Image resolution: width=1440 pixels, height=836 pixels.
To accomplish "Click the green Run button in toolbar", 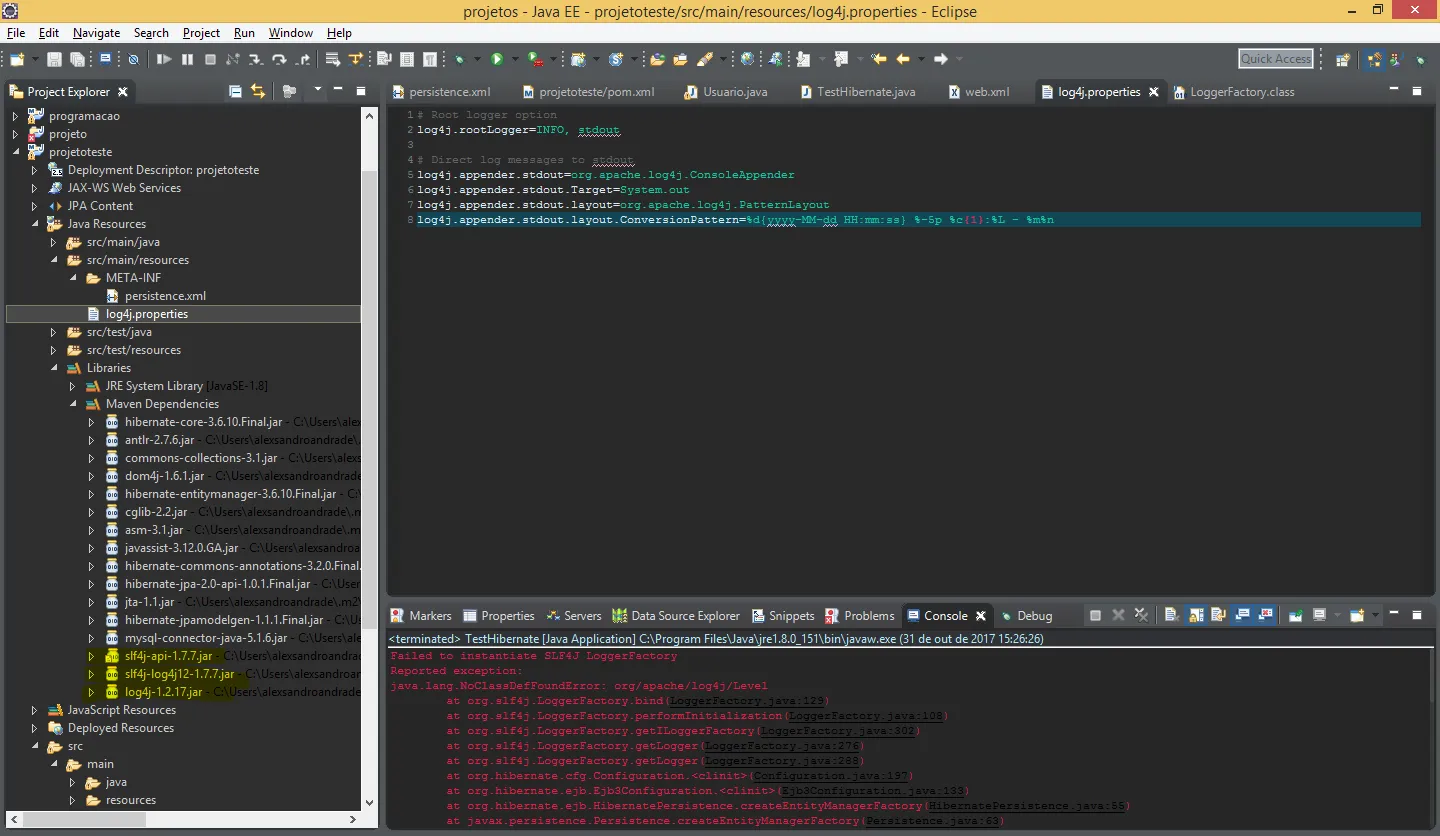I will pyautogui.click(x=496, y=60).
